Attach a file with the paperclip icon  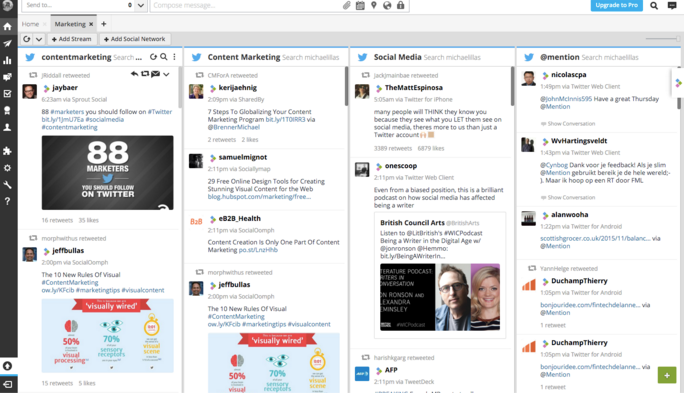[346, 5]
